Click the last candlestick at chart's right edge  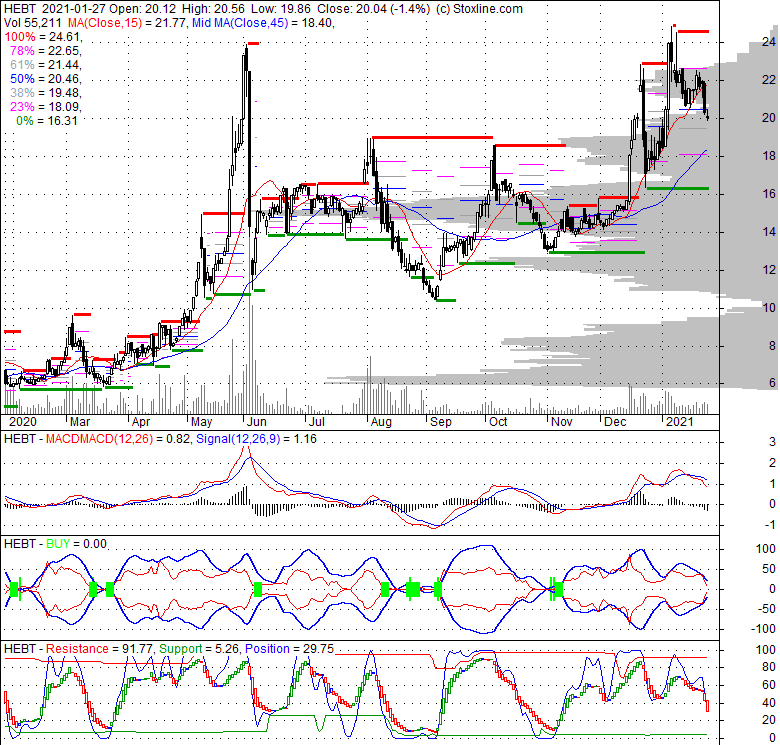pos(708,116)
